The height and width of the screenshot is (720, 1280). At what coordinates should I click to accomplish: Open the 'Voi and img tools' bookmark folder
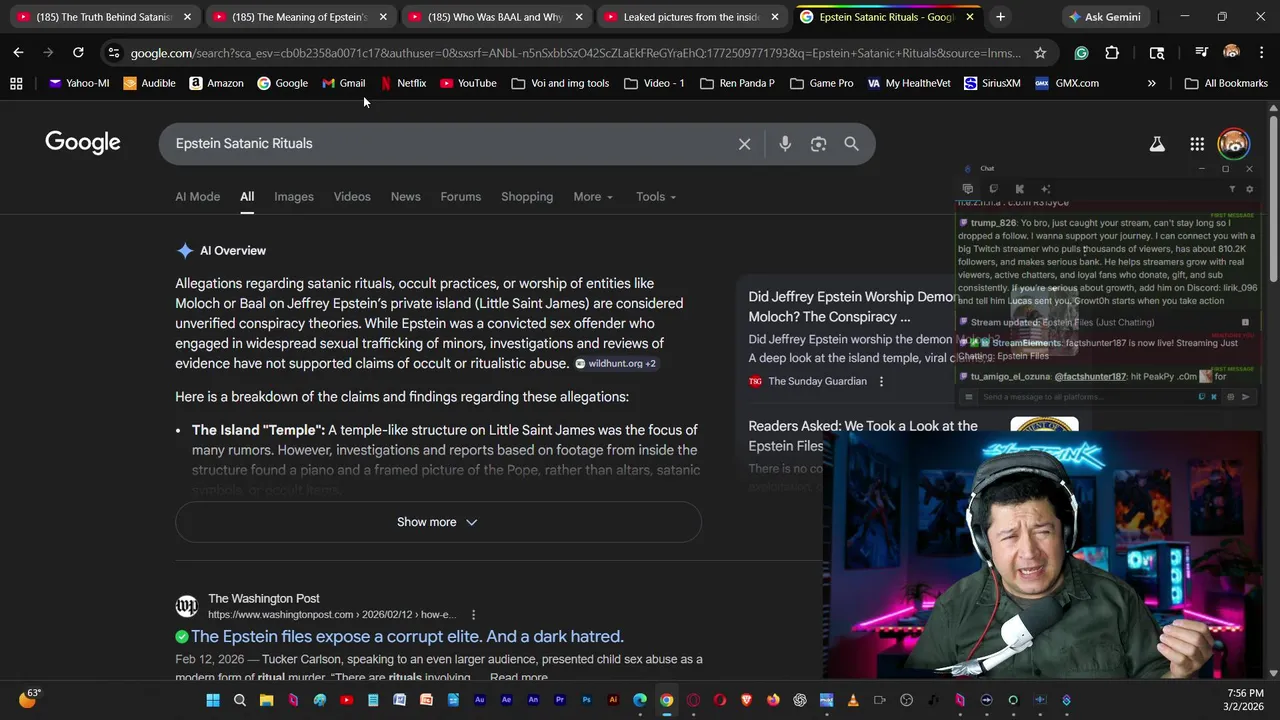[560, 83]
